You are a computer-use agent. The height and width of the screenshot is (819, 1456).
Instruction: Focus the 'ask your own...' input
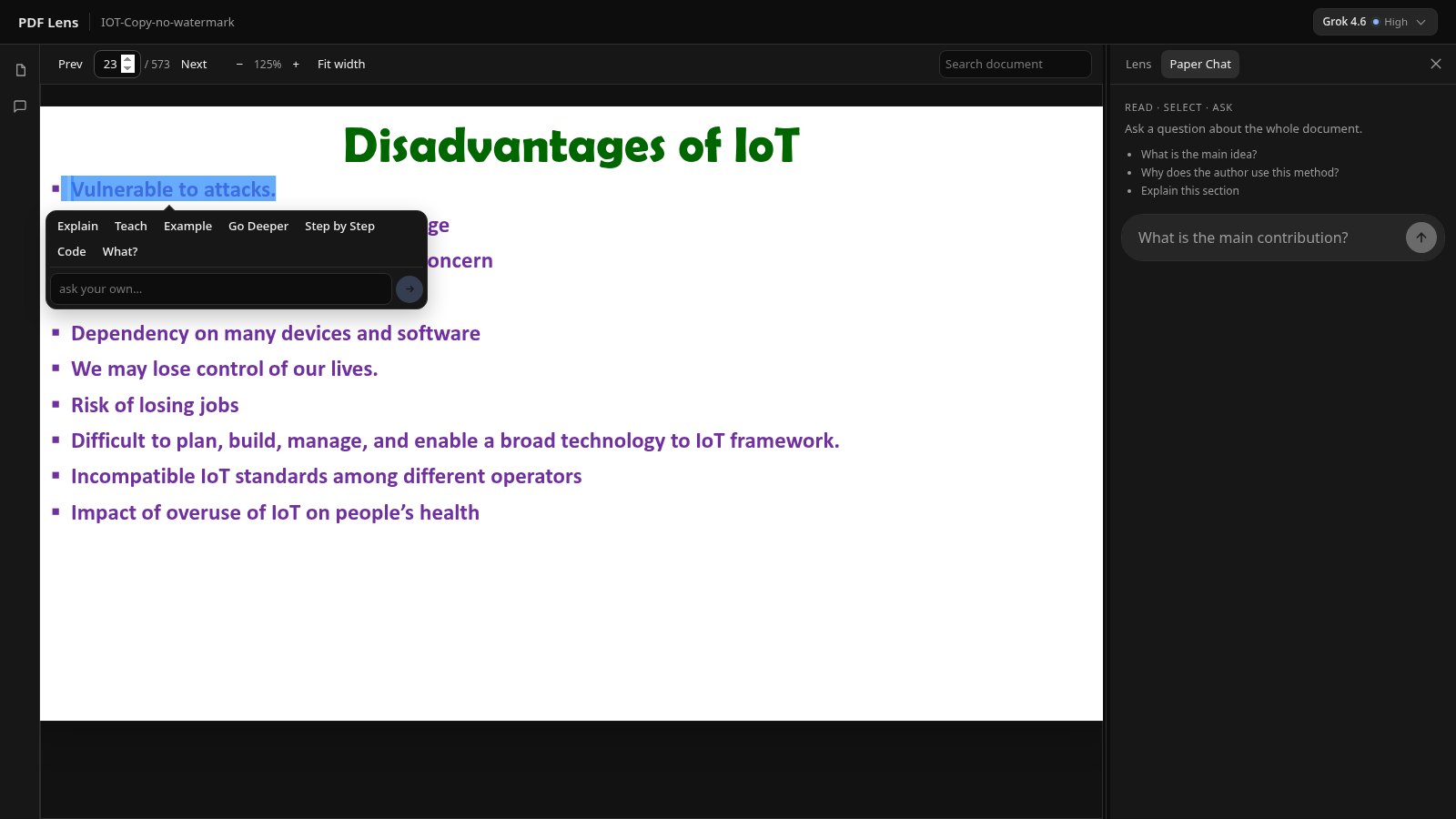[x=221, y=289]
